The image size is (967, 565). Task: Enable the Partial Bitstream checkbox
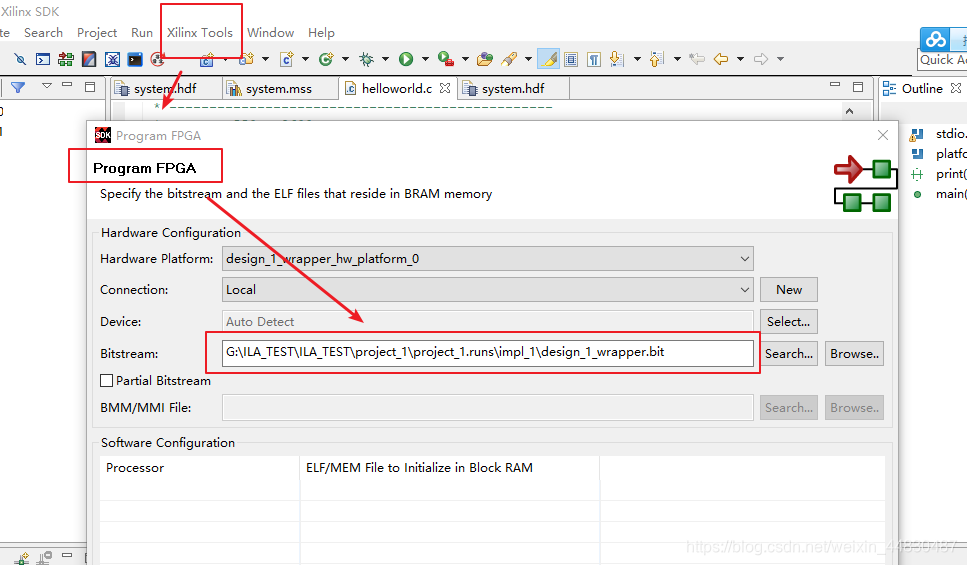click(x=107, y=381)
